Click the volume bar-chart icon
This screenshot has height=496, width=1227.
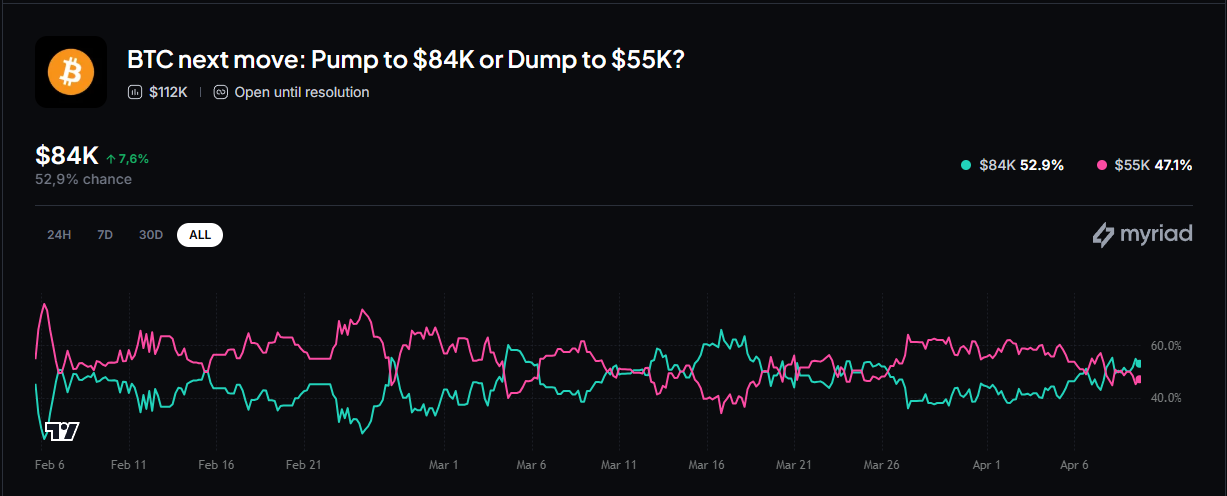[x=135, y=92]
